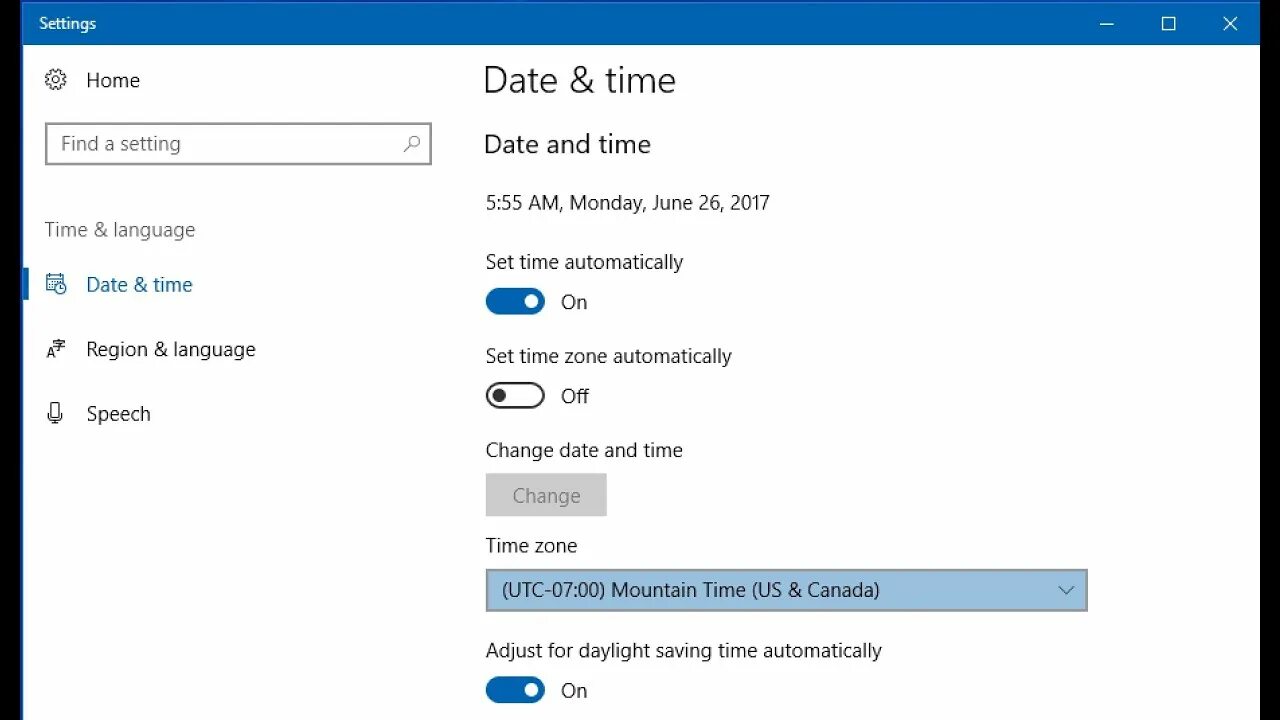Screen dimensions: 1280x720
Task: Click the Home gear icon
Action: click(56, 80)
